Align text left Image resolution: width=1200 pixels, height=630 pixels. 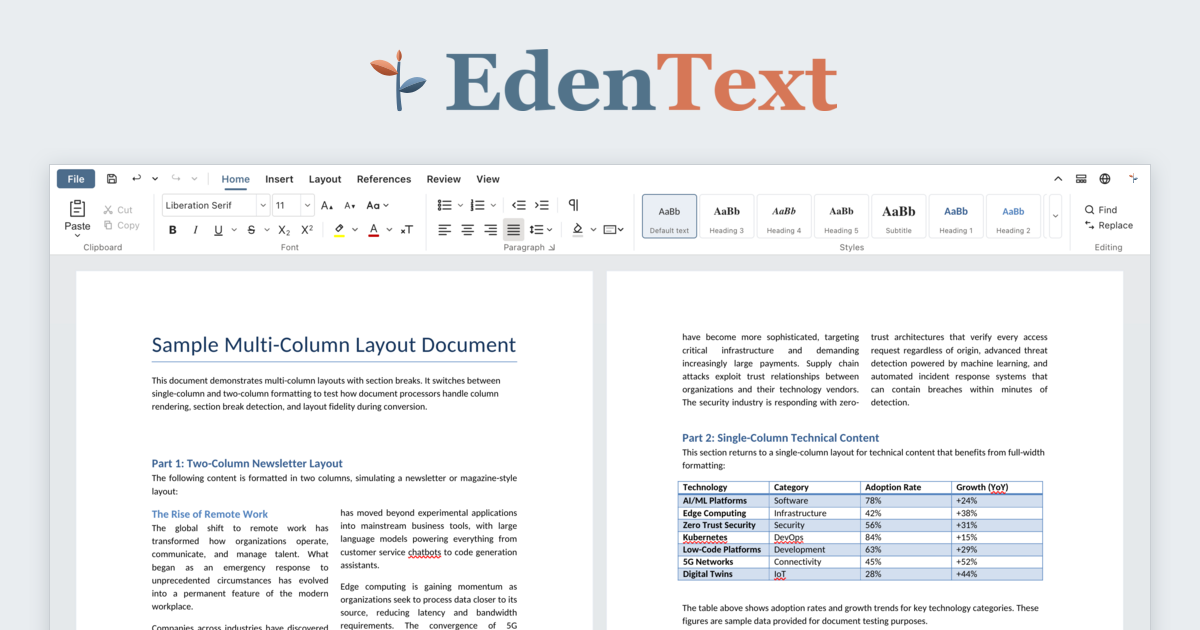[x=445, y=230]
